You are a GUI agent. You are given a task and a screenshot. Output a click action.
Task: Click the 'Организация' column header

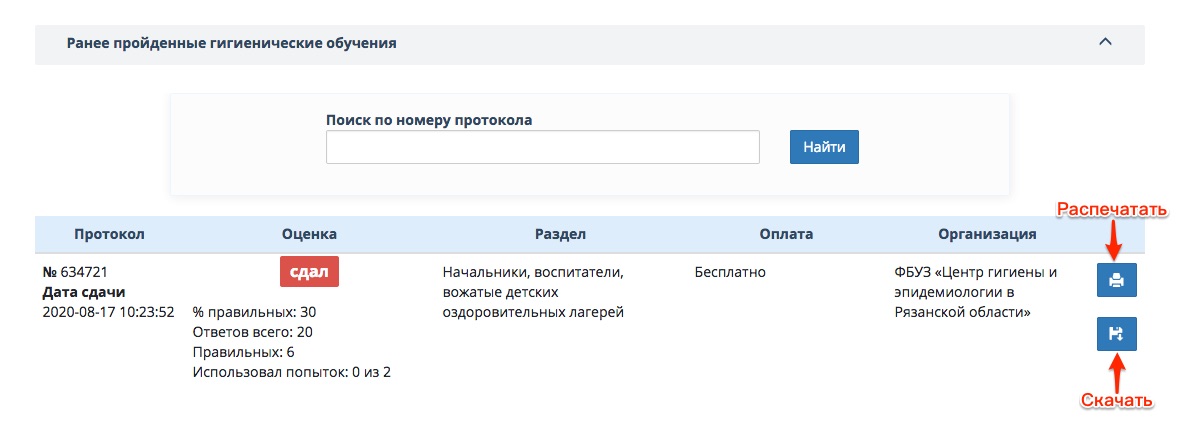point(986,234)
